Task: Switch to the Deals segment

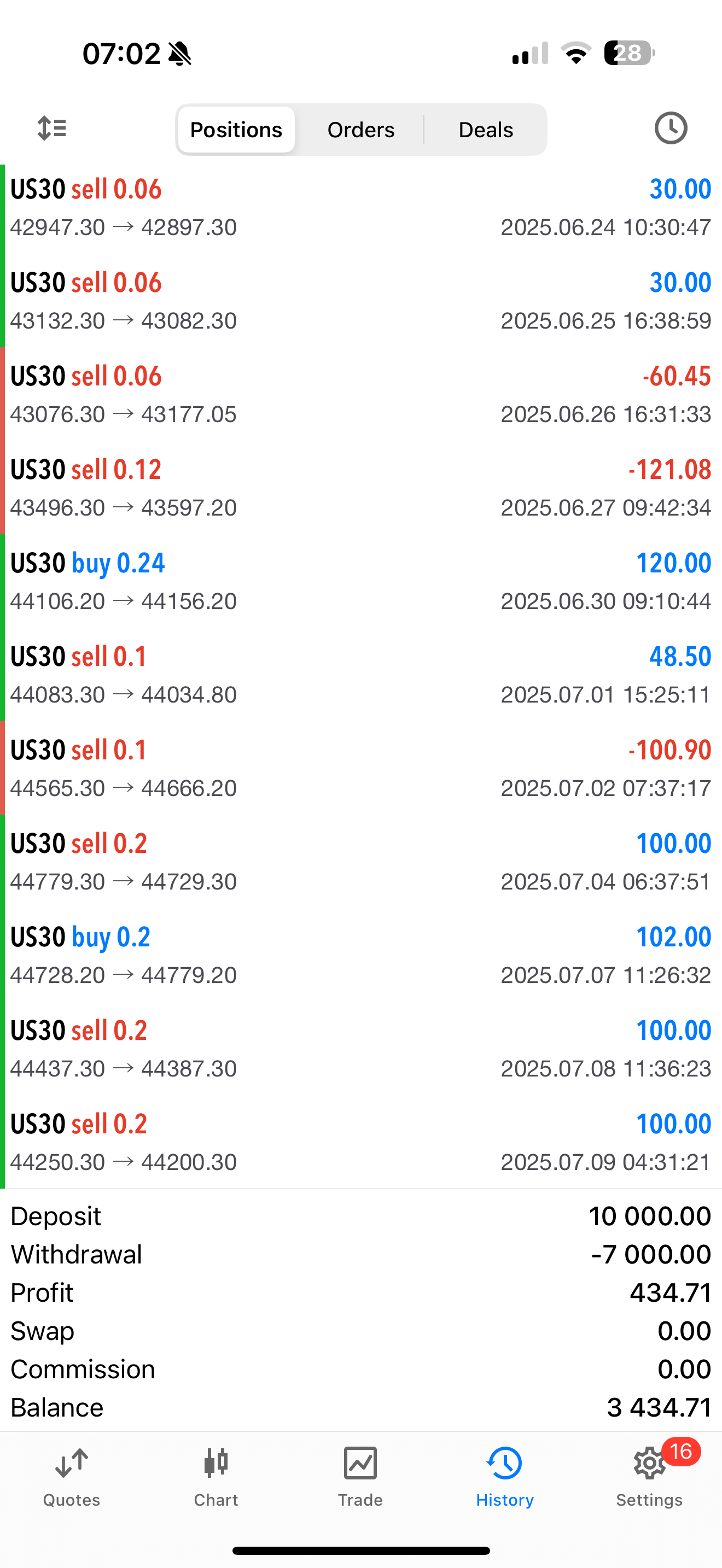Action: pos(485,130)
